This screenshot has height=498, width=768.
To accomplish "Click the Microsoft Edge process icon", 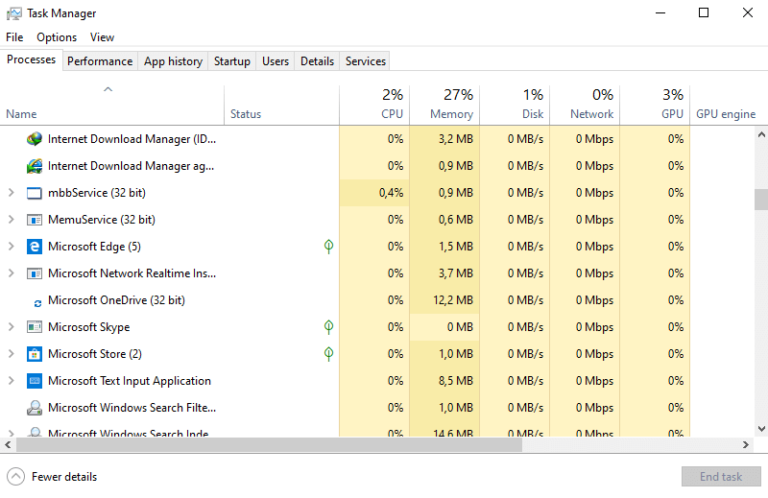I will [34, 246].
